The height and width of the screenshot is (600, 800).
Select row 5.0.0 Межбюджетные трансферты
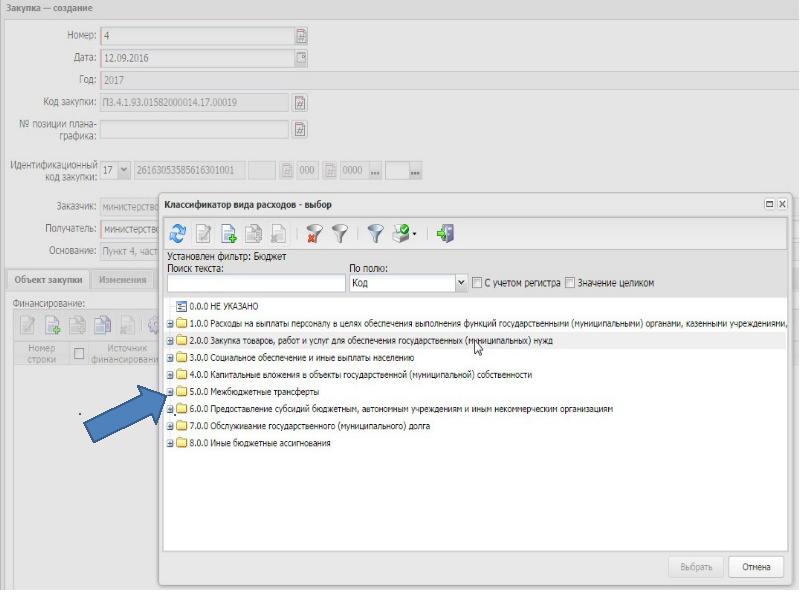(x=254, y=392)
